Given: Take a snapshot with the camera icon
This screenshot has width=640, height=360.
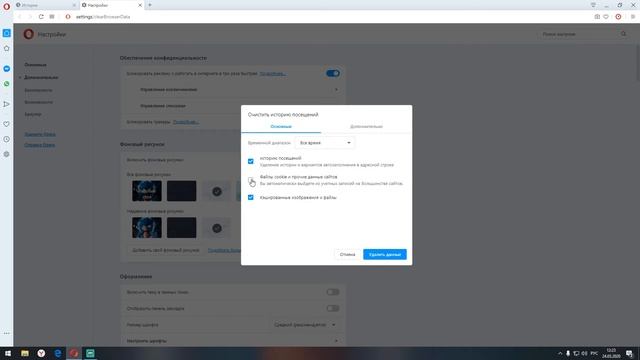Looking at the screenshot, I should (x=597, y=17).
